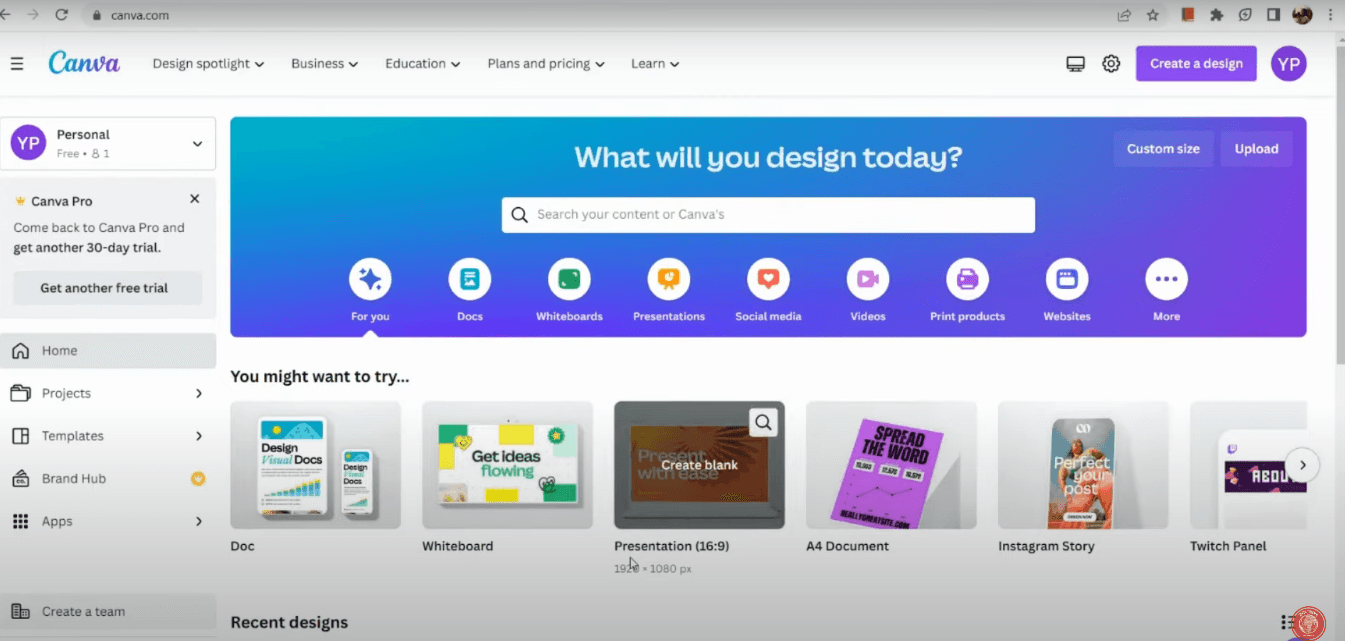Open the Videos category icon
The image size is (1345, 641).
[867, 279]
